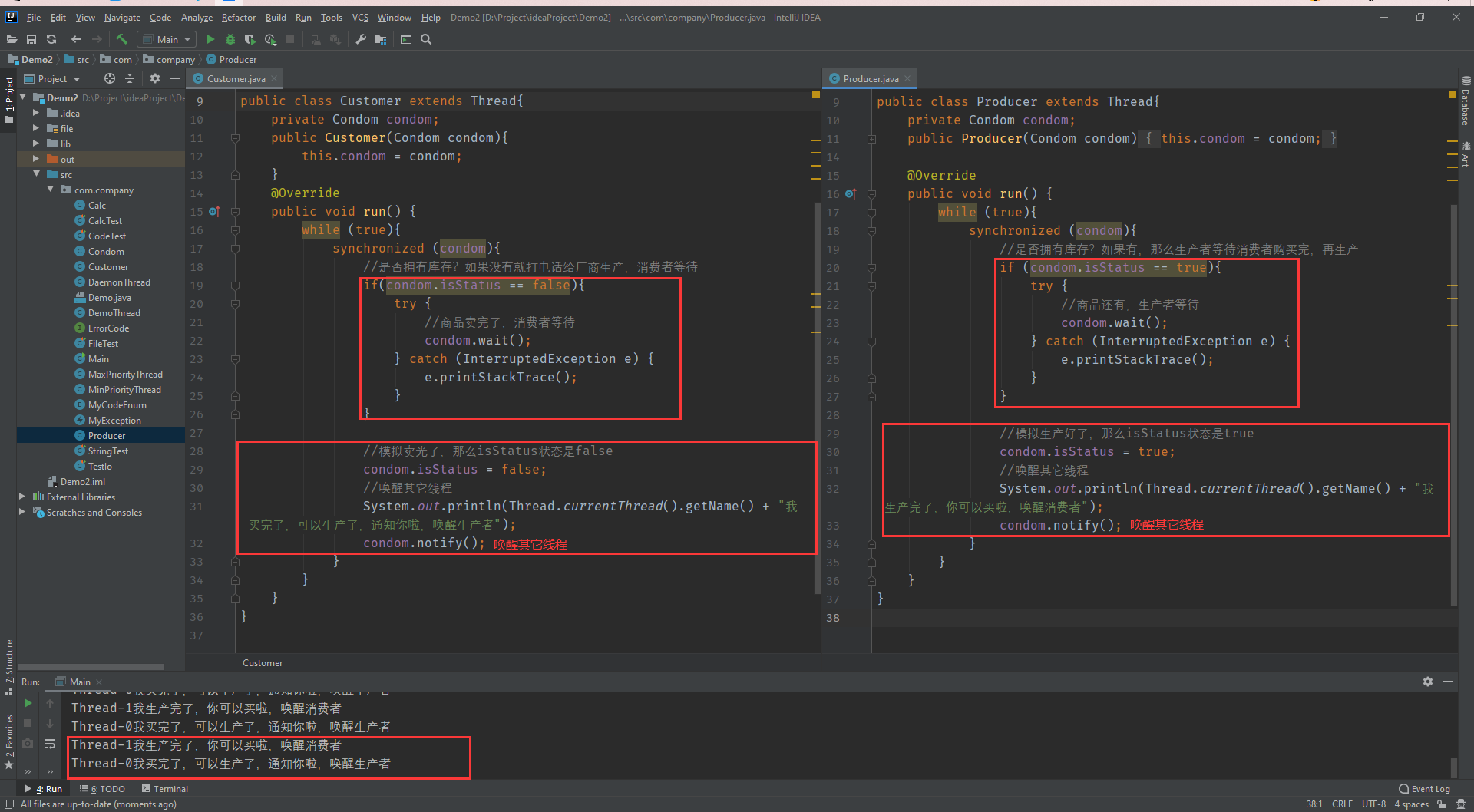Toggle the Event Log window
1474x812 pixels.
[x=1424, y=789]
